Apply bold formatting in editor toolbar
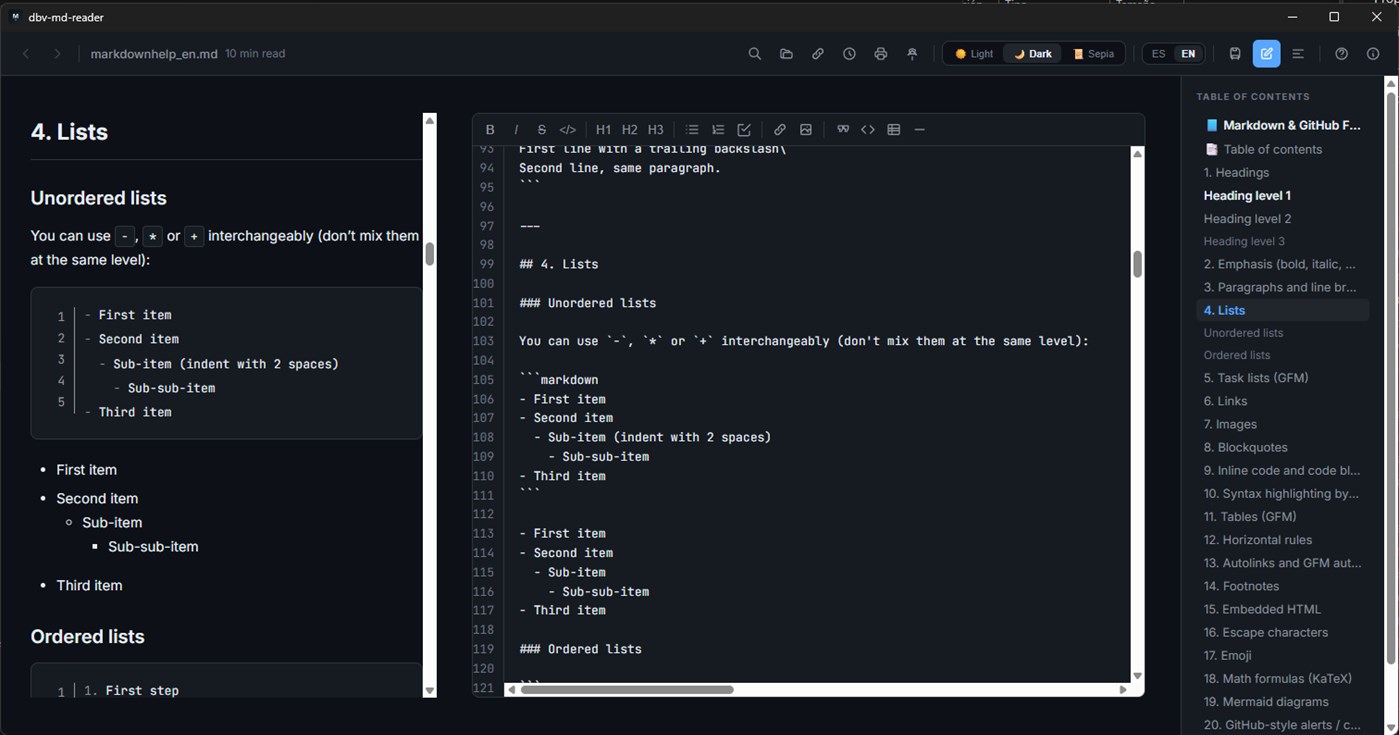The height and width of the screenshot is (735, 1399). coord(490,130)
